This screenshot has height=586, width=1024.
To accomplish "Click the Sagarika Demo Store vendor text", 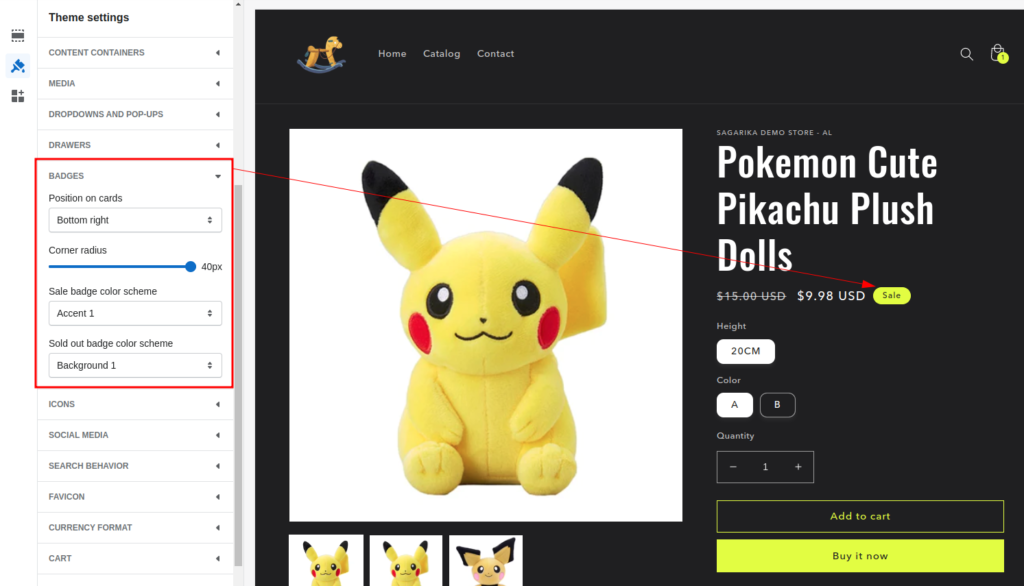I will click(774, 133).
